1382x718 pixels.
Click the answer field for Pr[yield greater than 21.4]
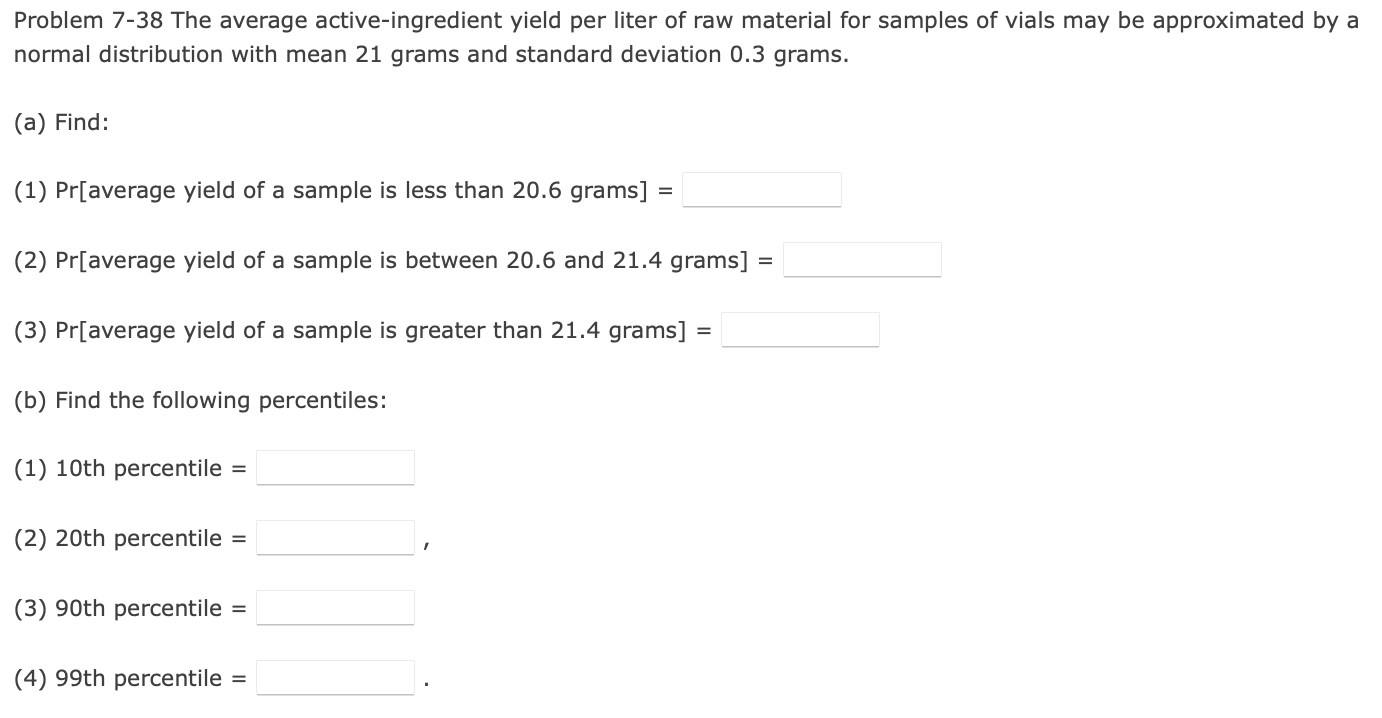(799, 329)
